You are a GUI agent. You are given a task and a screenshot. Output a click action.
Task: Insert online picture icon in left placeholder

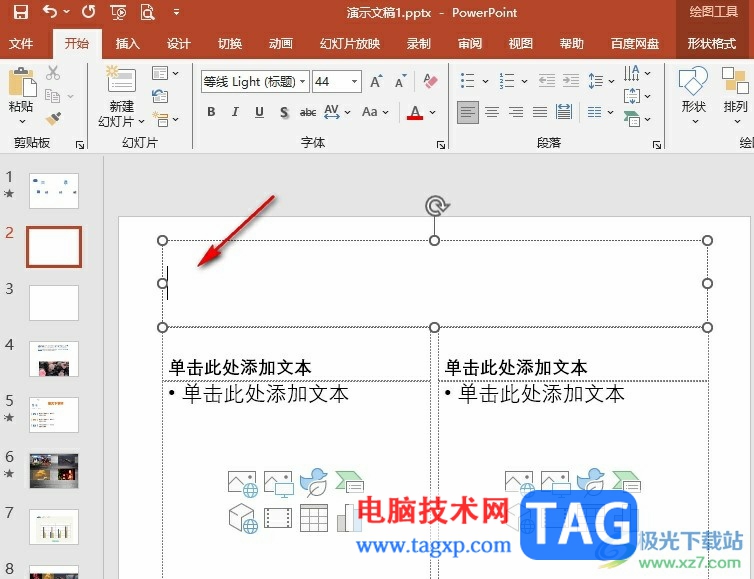pyautogui.click(x=242, y=483)
